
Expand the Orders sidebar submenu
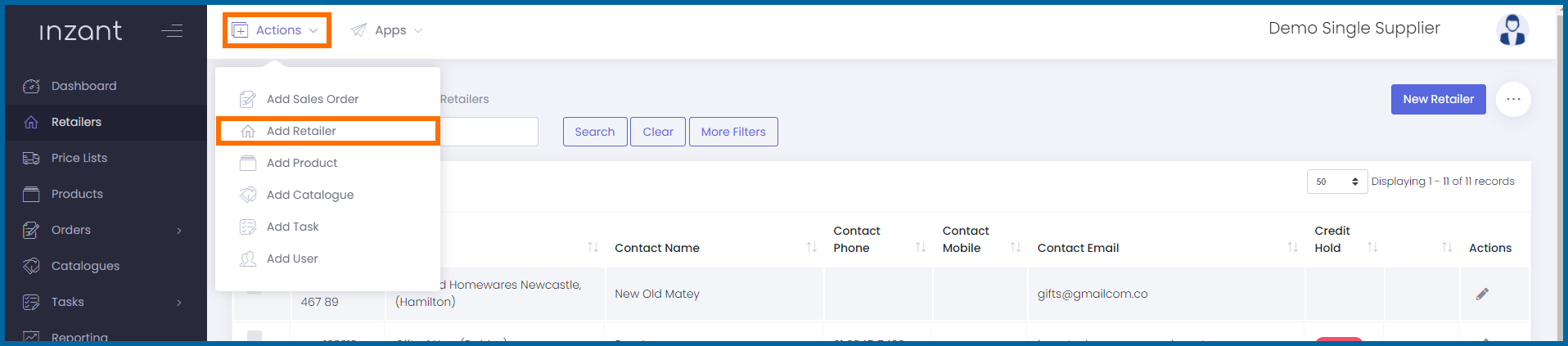[x=179, y=231]
